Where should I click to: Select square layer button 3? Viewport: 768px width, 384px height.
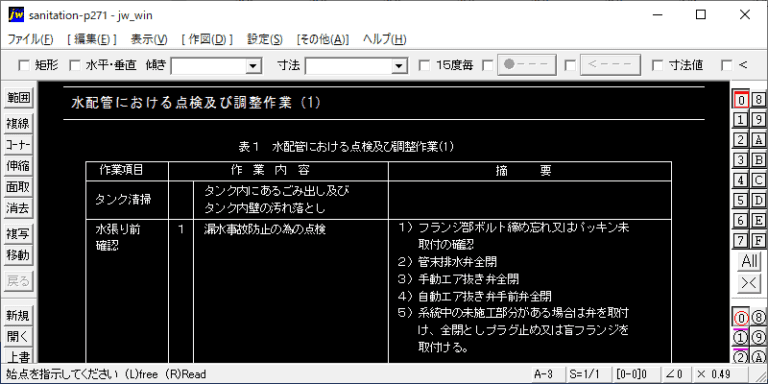click(741, 160)
